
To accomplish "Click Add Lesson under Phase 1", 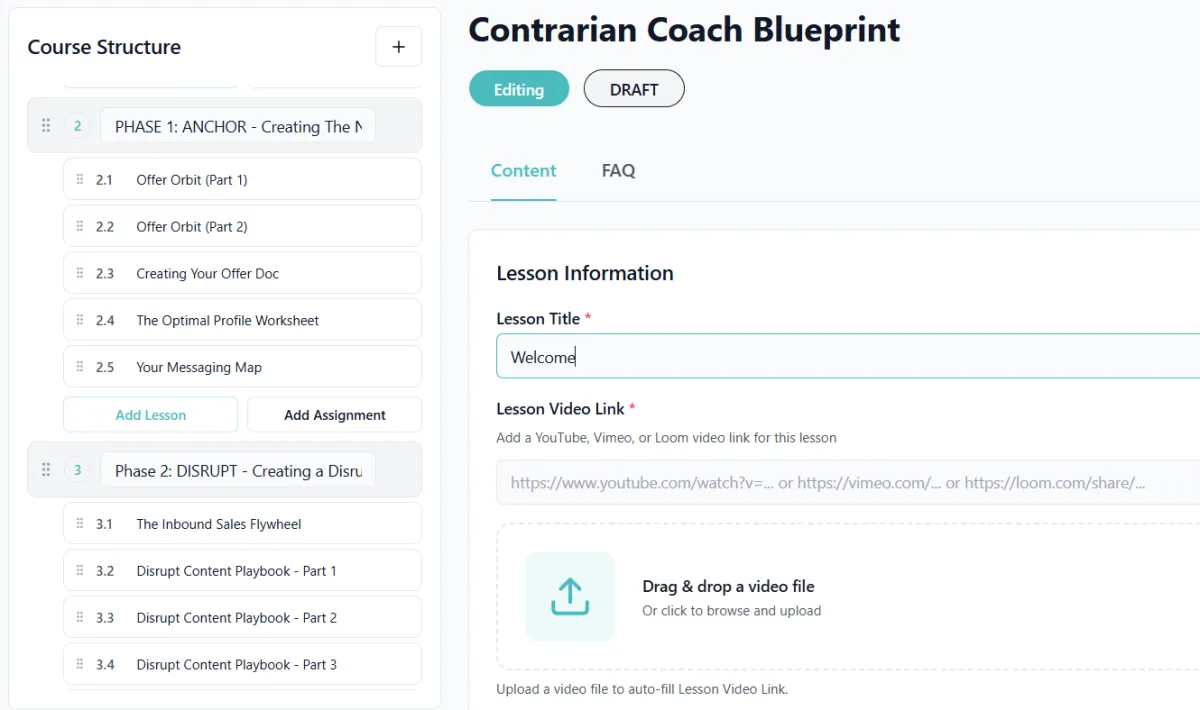I will 150,415.
